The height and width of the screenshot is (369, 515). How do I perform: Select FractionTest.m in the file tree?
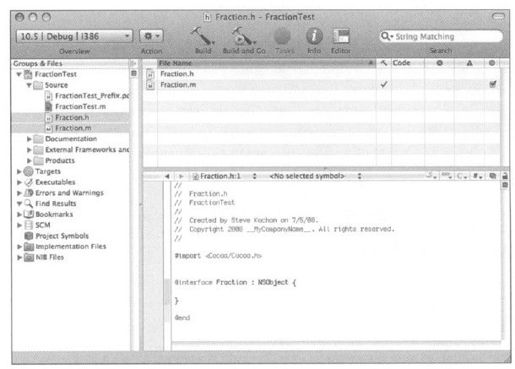point(80,107)
